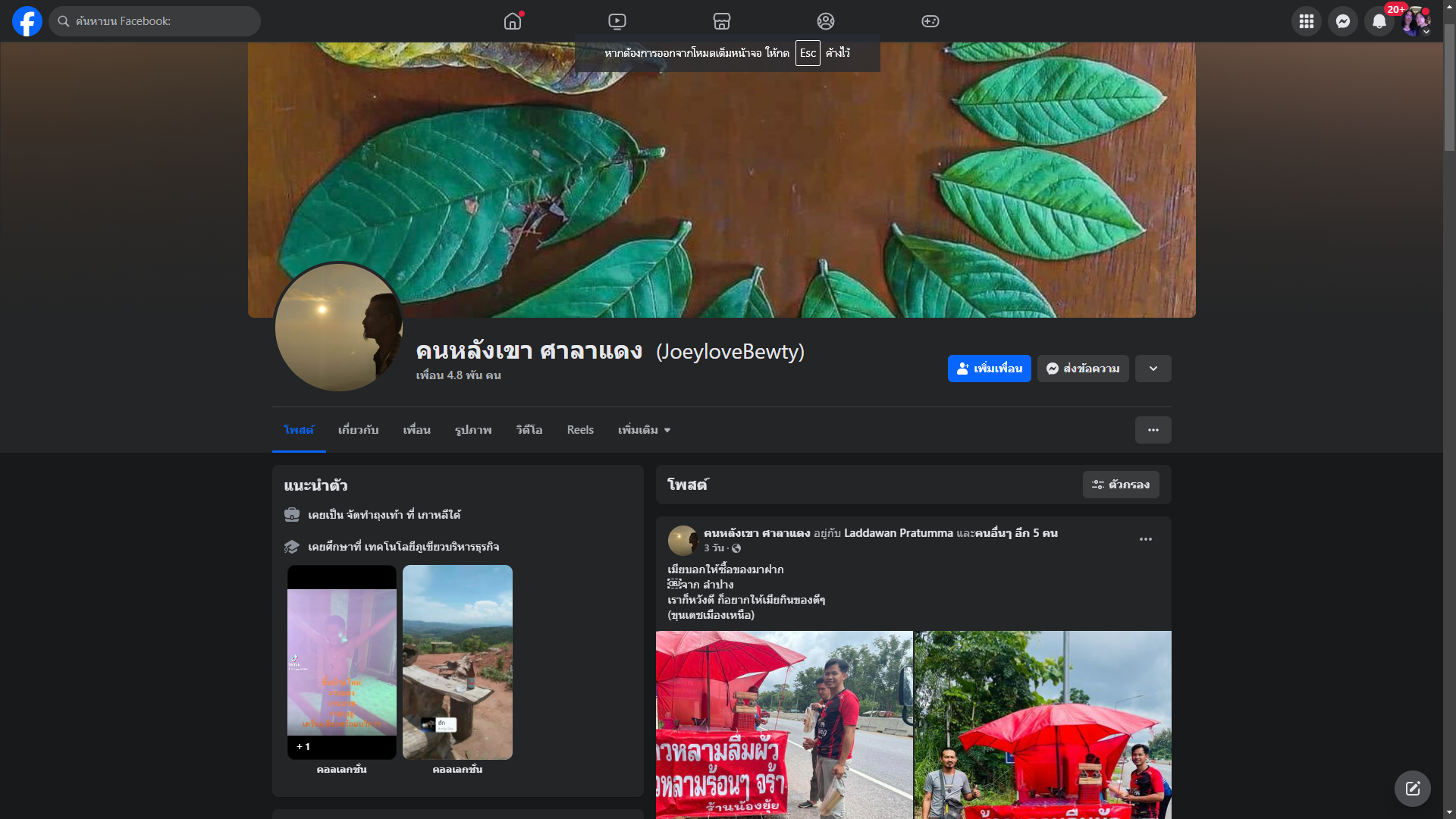Screen dimensions: 1456x819
Task: Switch to the Reels tab
Action: (x=580, y=430)
